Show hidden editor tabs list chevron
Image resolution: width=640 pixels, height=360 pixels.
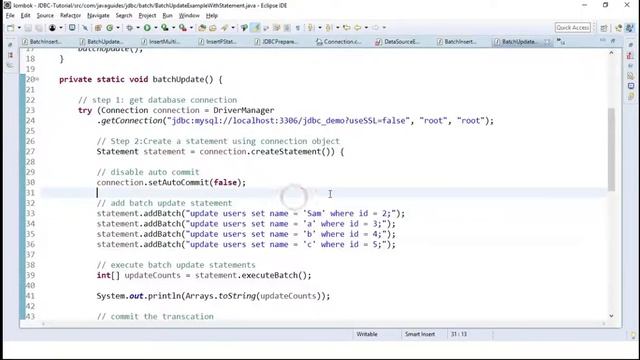tap(561, 42)
